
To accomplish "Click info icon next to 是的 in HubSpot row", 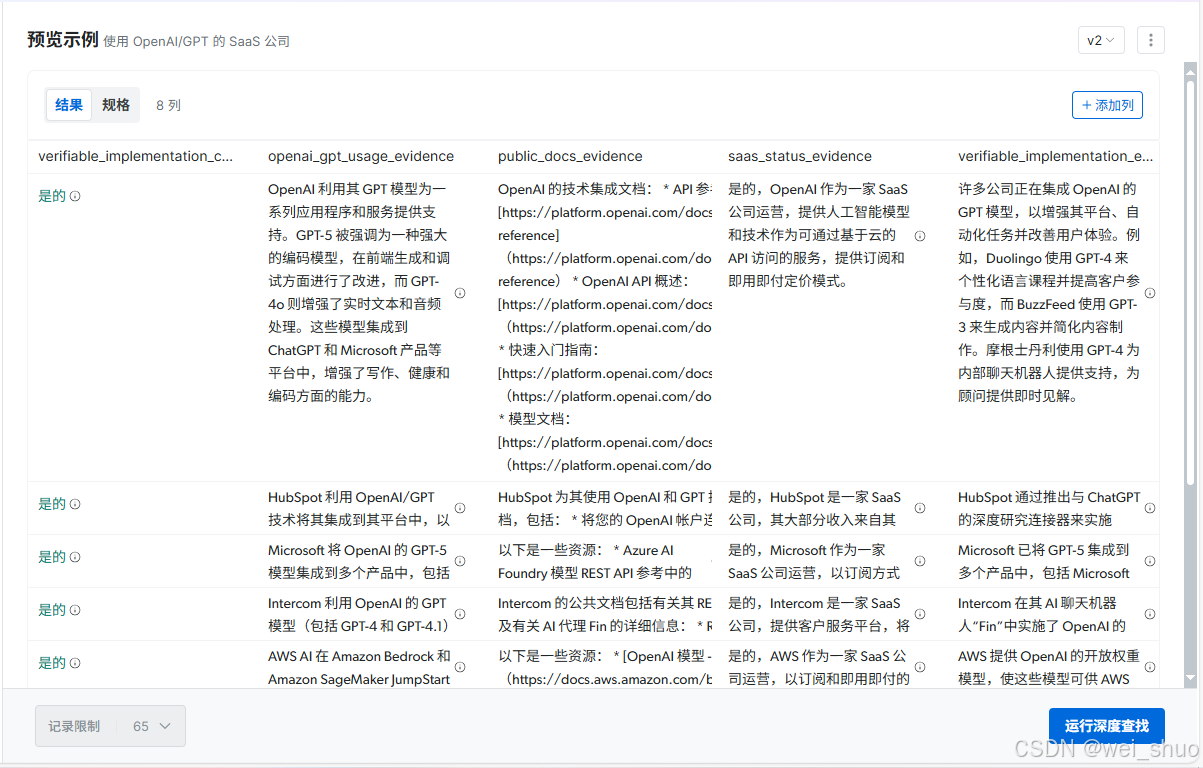I will (75, 504).
